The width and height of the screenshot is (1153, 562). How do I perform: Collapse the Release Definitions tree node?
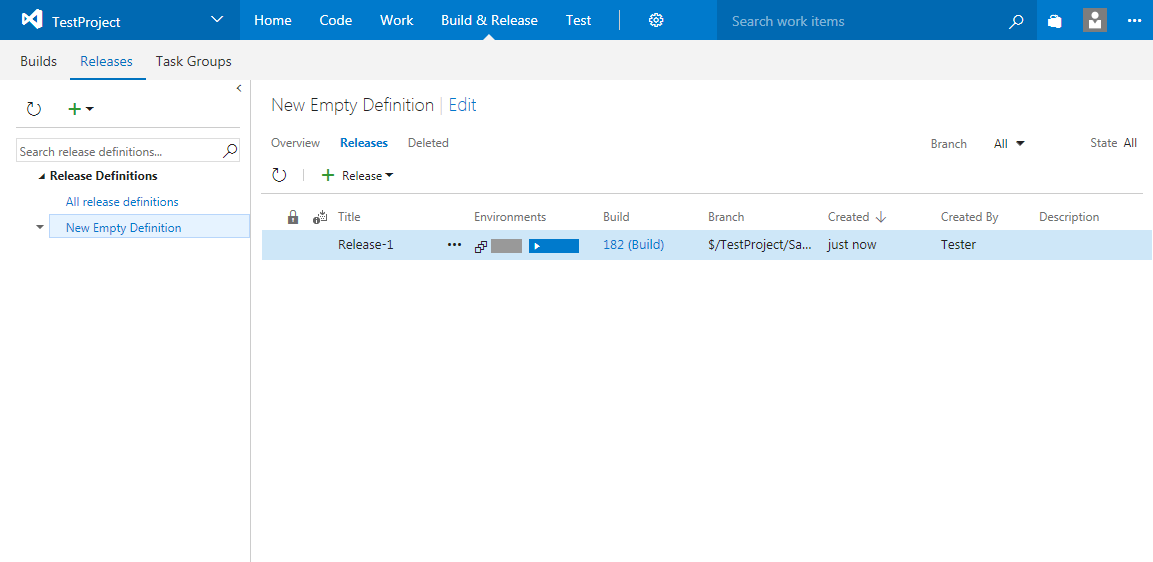click(42, 176)
